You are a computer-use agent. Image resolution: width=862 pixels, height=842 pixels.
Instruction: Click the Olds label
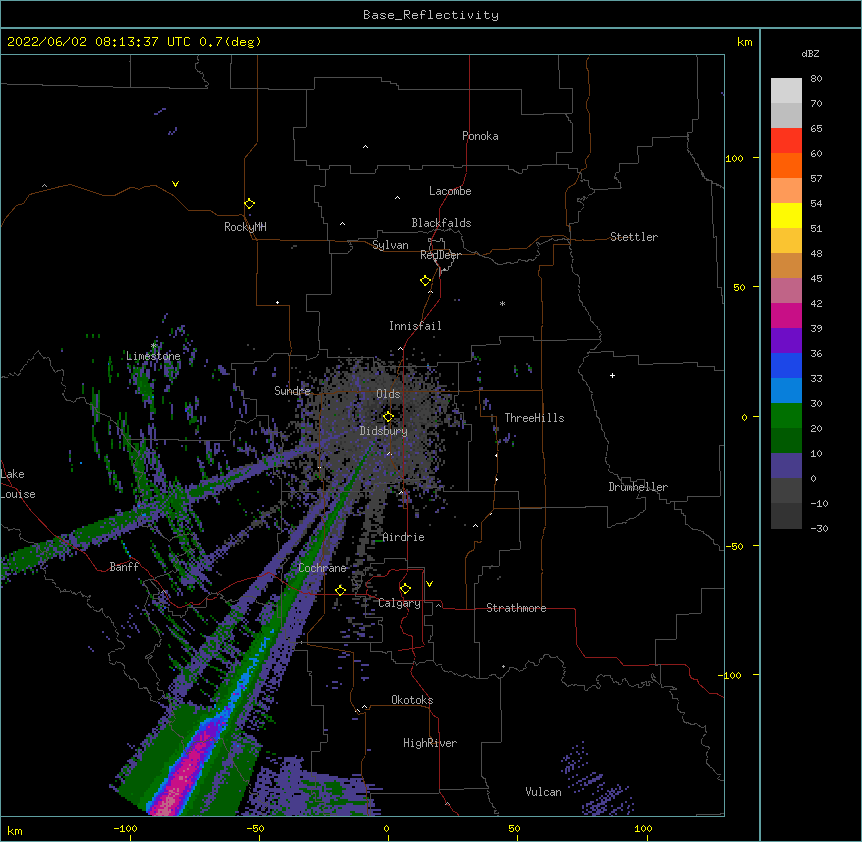(x=388, y=394)
